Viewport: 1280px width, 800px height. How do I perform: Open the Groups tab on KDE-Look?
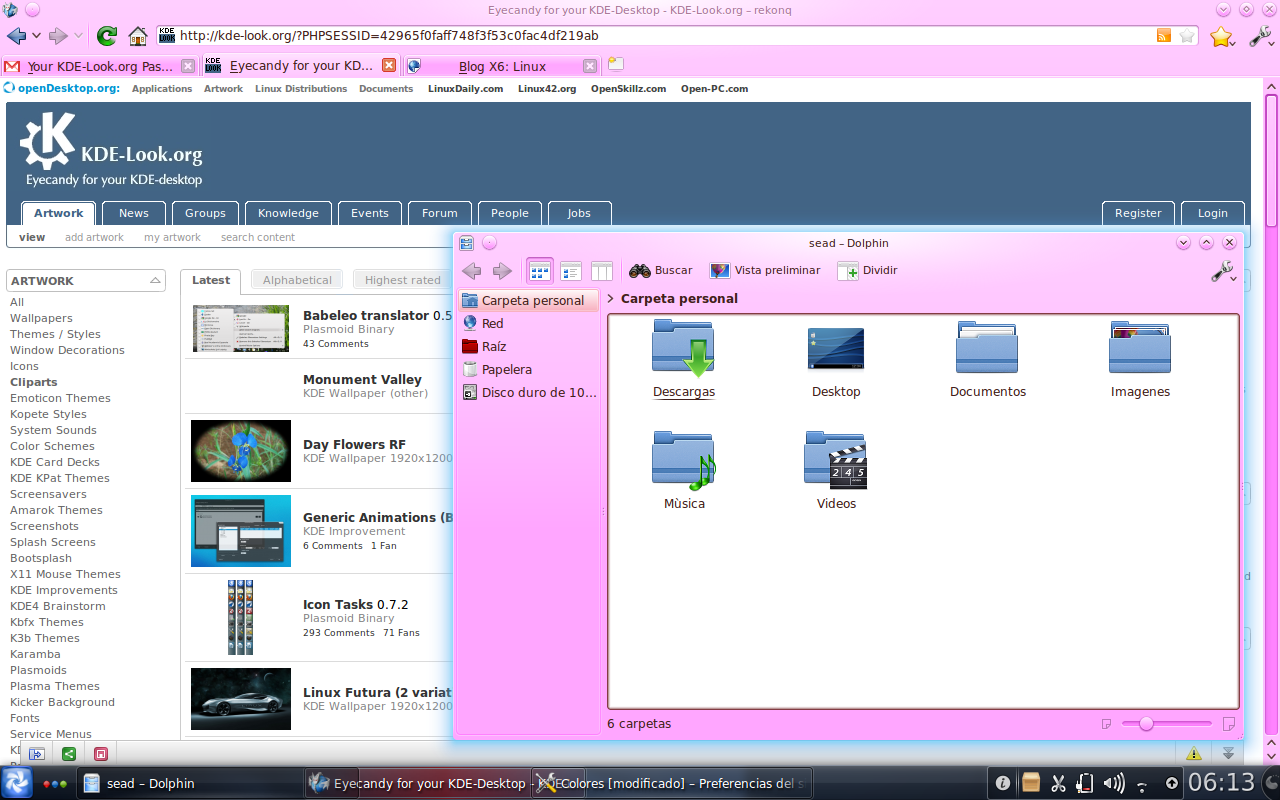pos(205,213)
